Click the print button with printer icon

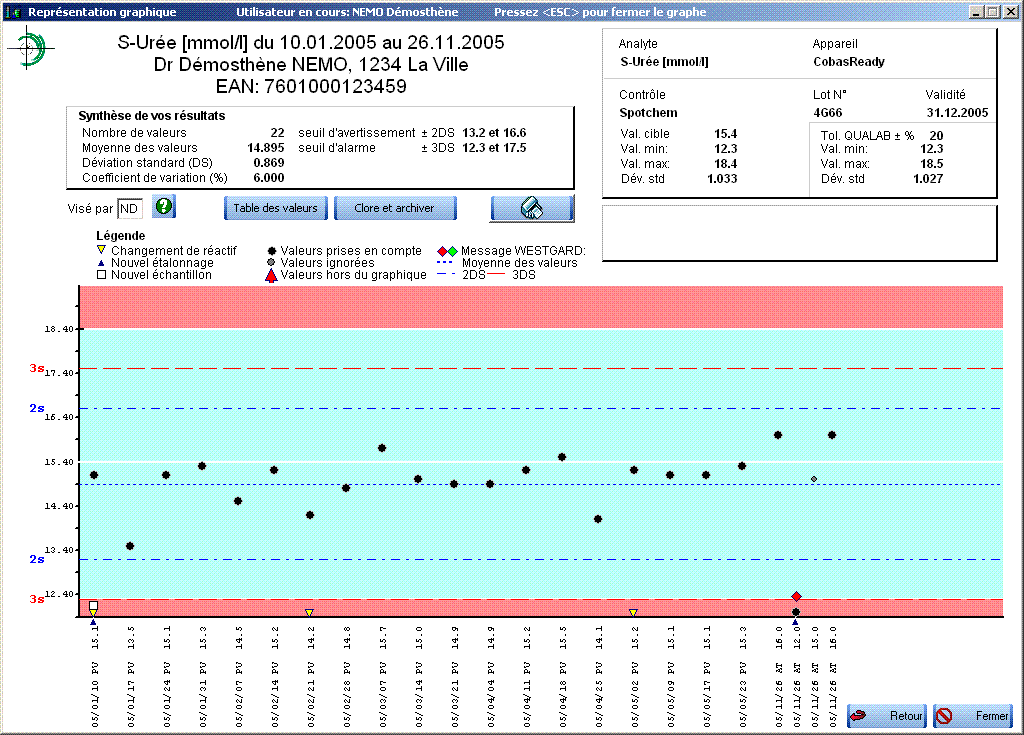(x=532, y=208)
